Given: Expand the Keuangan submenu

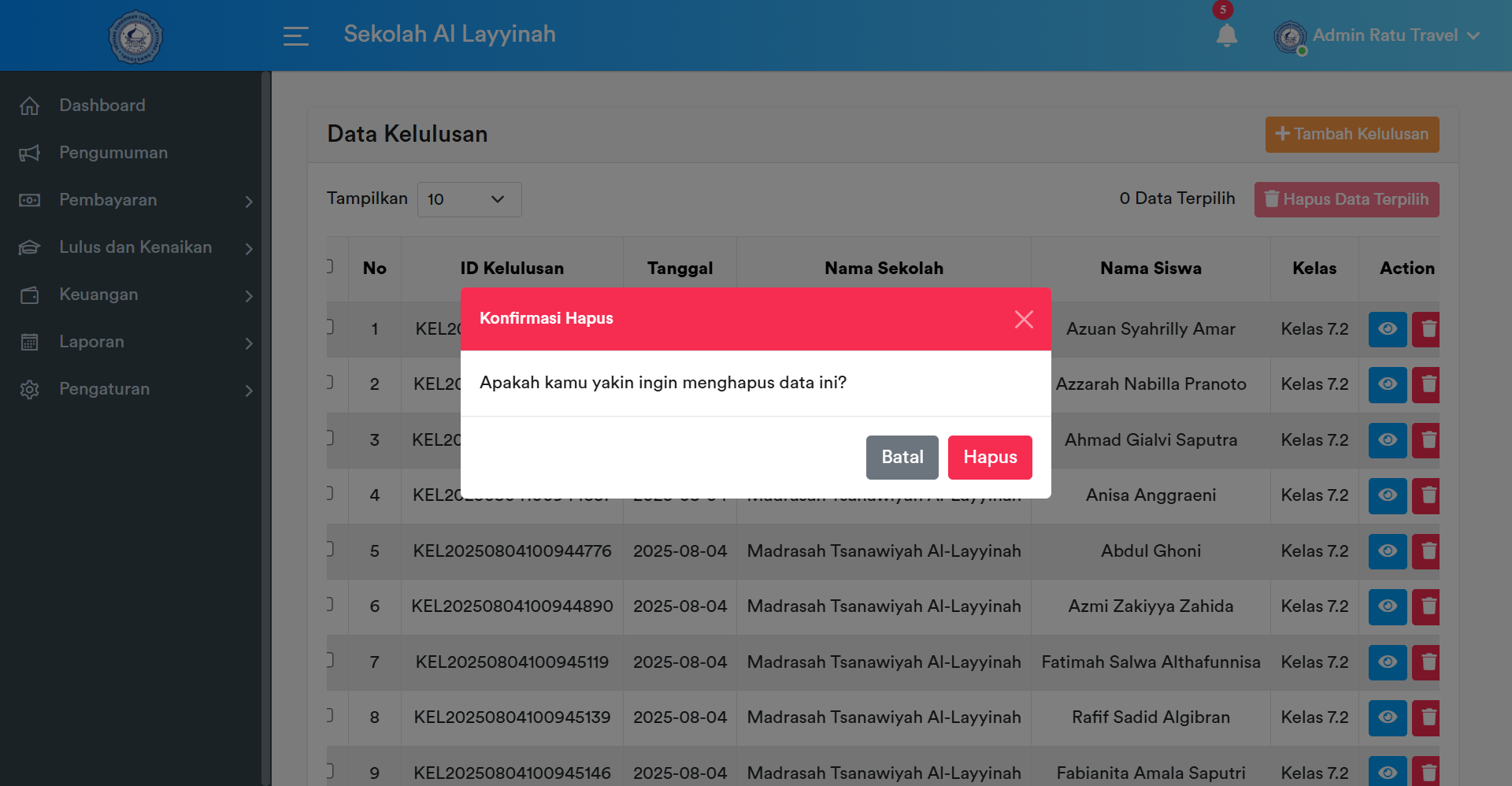Looking at the screenshot, I should [x=98, y=295].
